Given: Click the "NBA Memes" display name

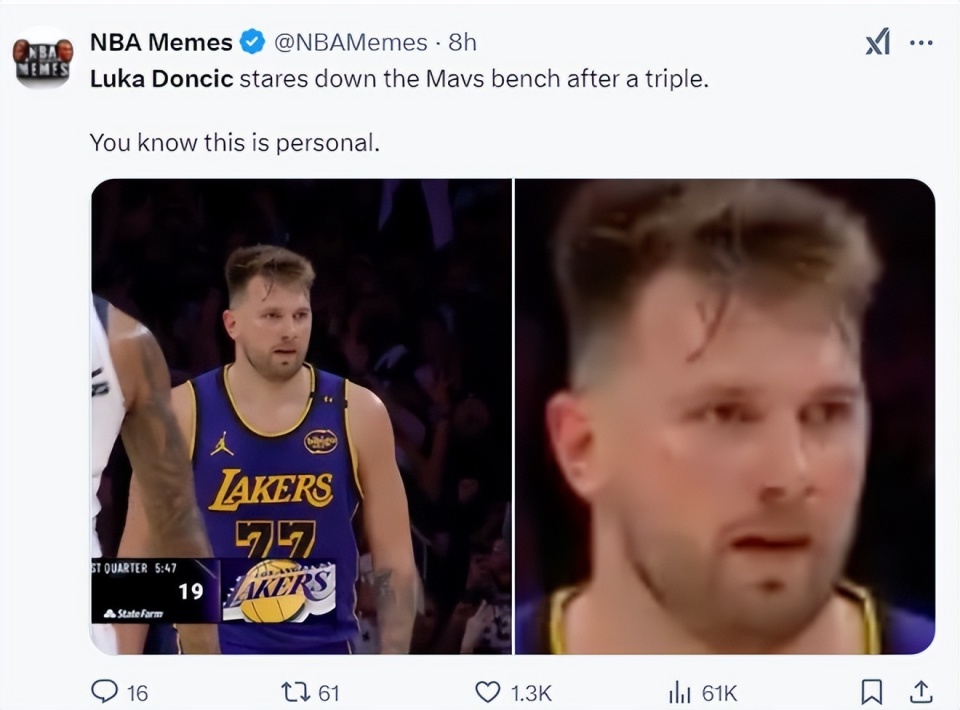Looking at the screenshot, I should (161, 42).
